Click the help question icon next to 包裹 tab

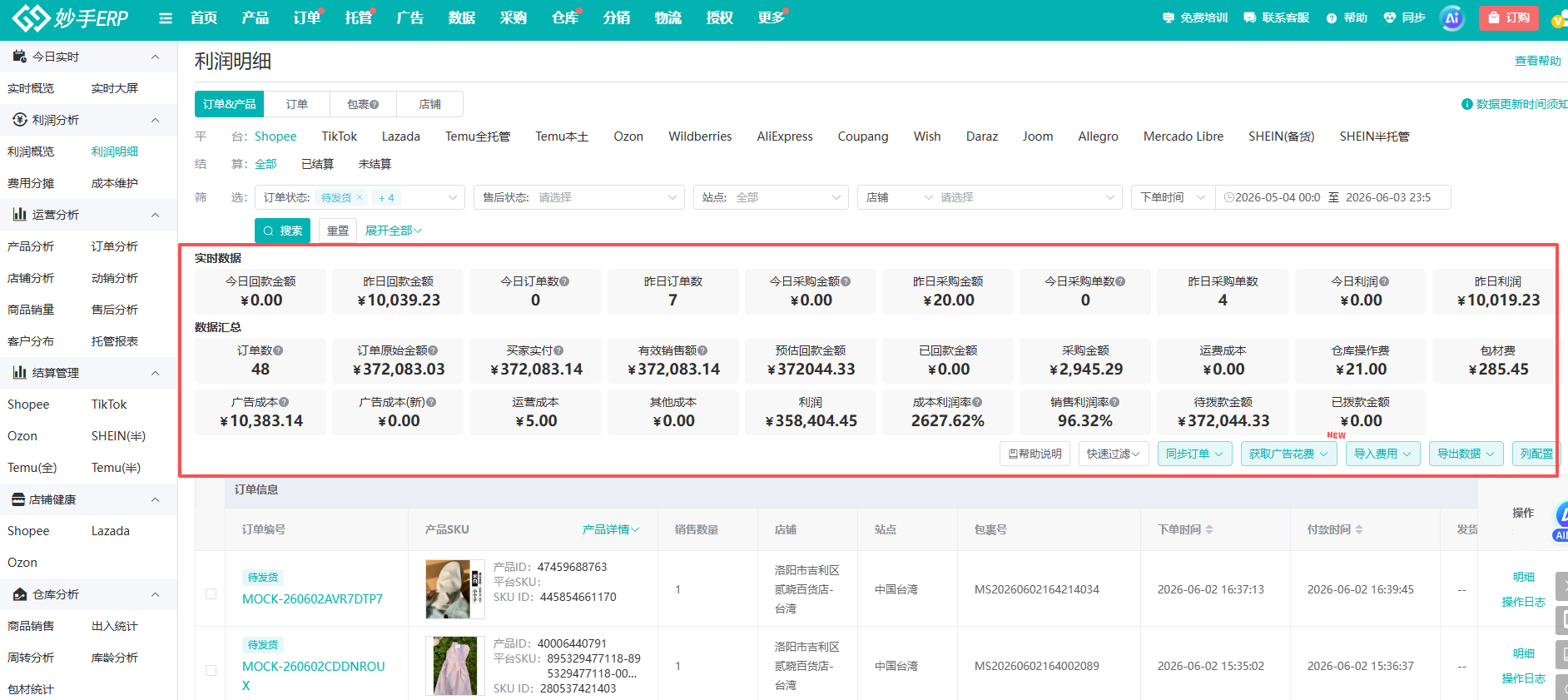pos(375,105)
